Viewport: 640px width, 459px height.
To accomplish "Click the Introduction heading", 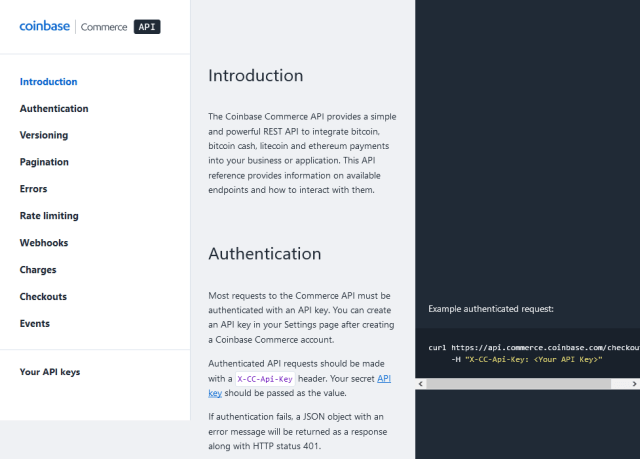I will (x=256, y=75).
